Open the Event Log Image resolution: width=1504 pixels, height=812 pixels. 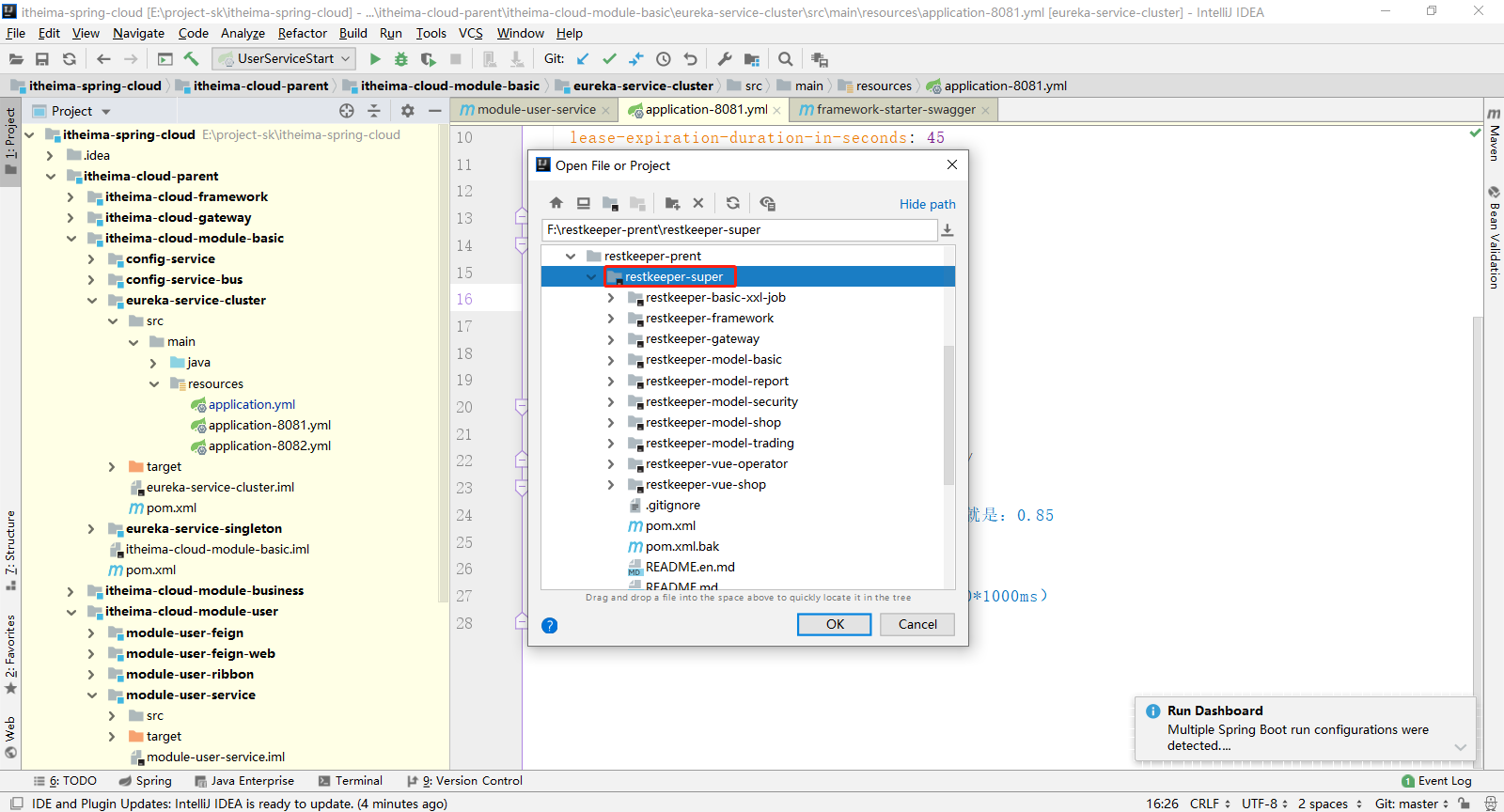1436,781
